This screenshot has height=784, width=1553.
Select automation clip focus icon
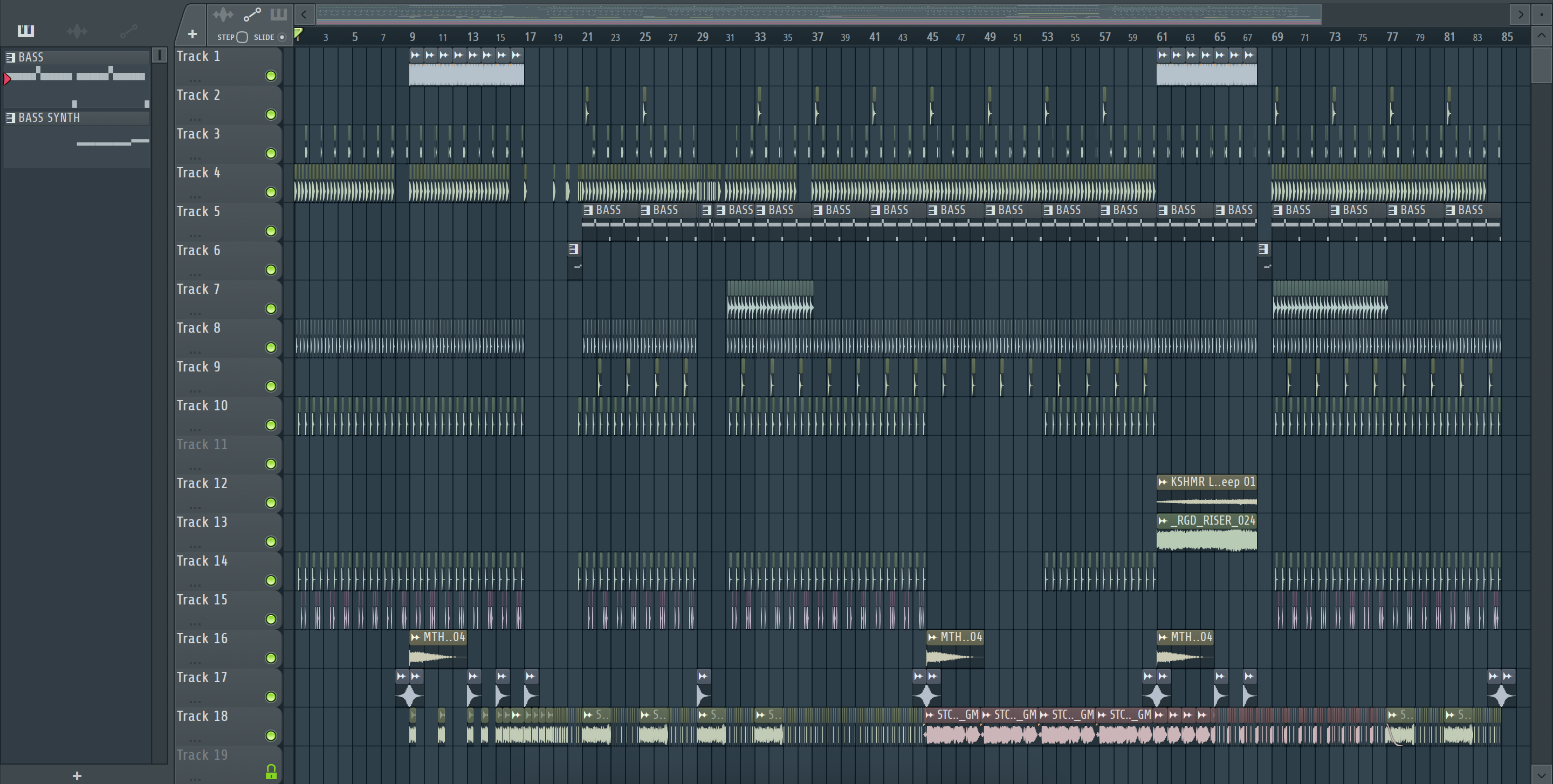[x=252, y=15]
